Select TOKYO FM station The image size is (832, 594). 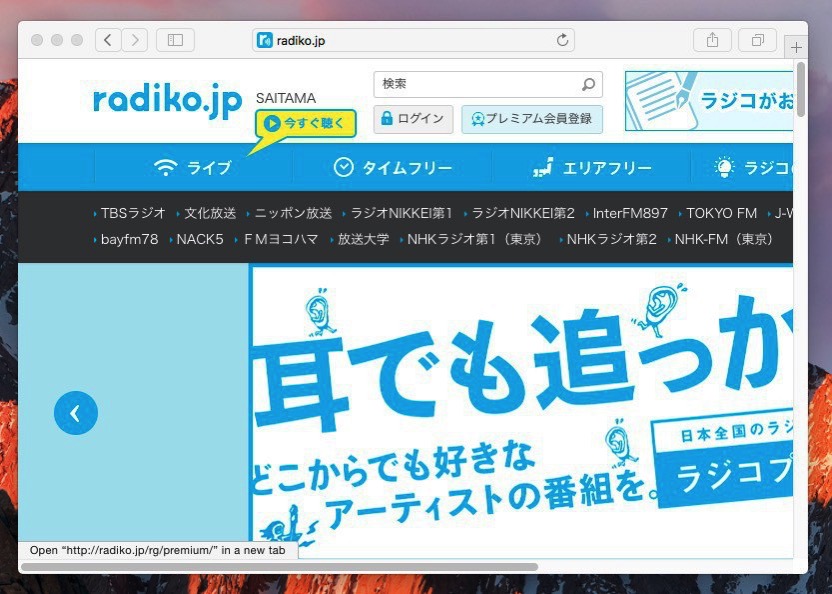click(721, 213)
